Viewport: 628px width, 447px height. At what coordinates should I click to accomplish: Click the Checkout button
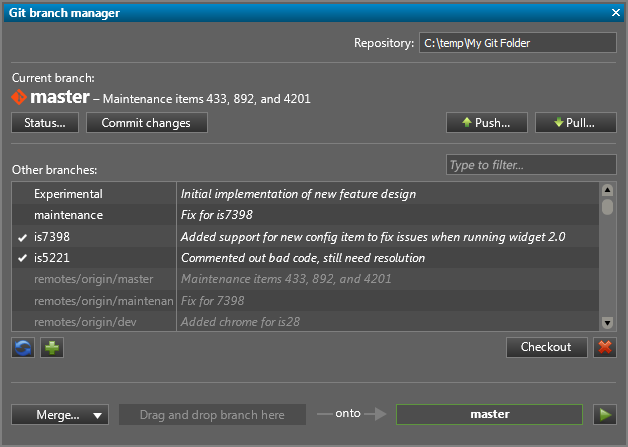[x=547, y=347]
